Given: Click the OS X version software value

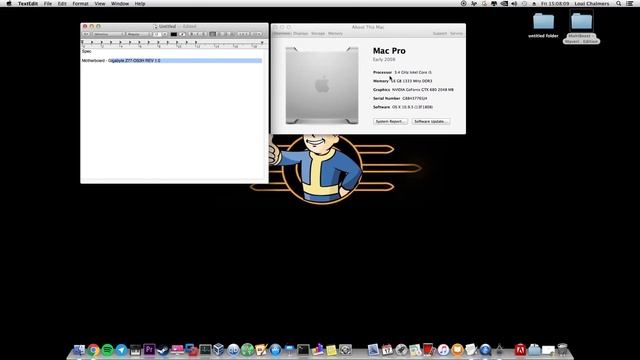Looking at the screenshot, I should (412, 107).
